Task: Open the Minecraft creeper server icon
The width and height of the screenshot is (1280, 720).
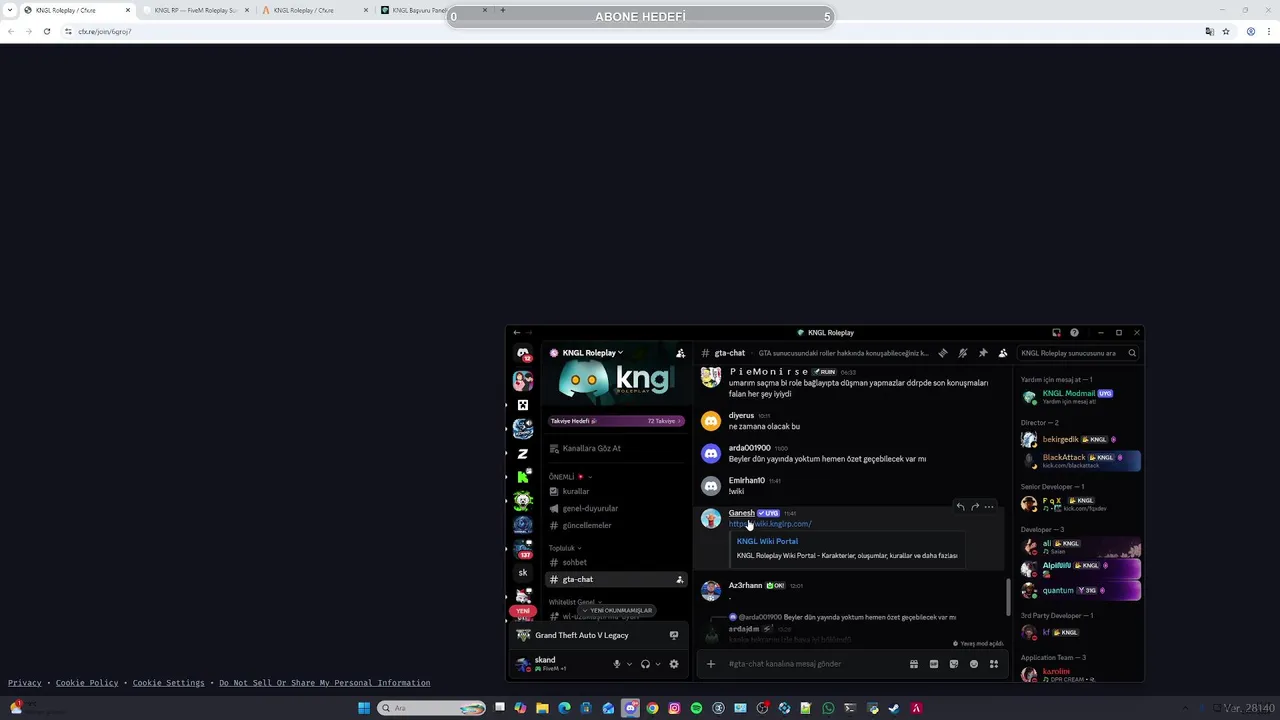Action: pyautogui.click(x=523, y=405)
